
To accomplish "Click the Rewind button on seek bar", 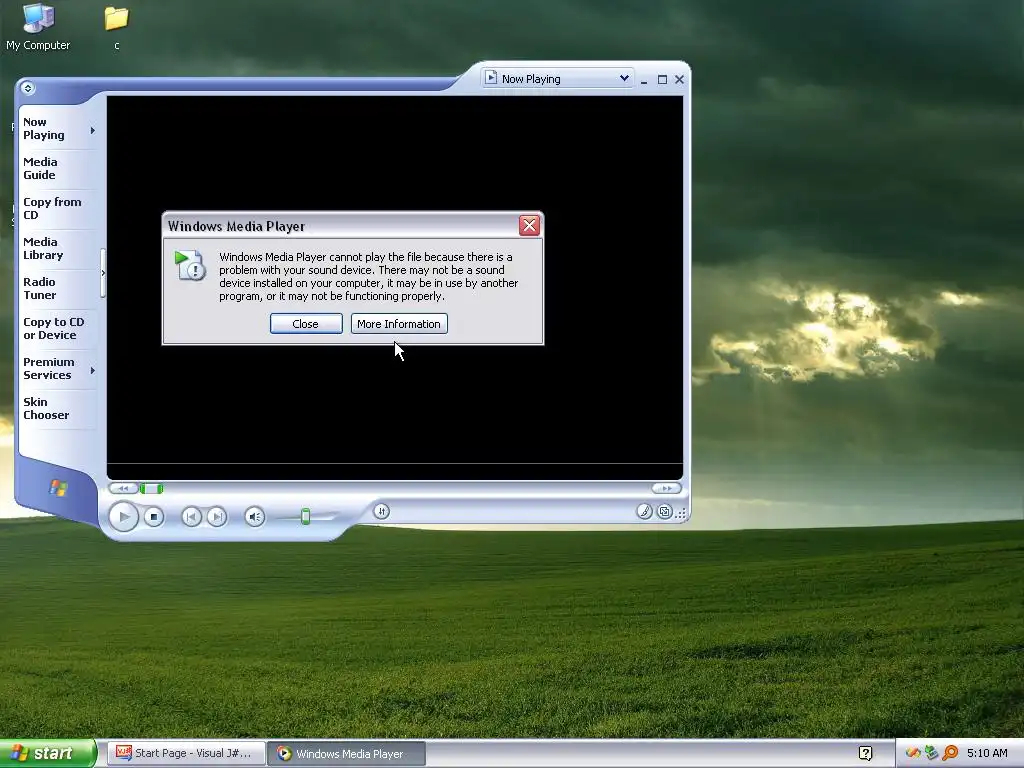I will [123, 488].
